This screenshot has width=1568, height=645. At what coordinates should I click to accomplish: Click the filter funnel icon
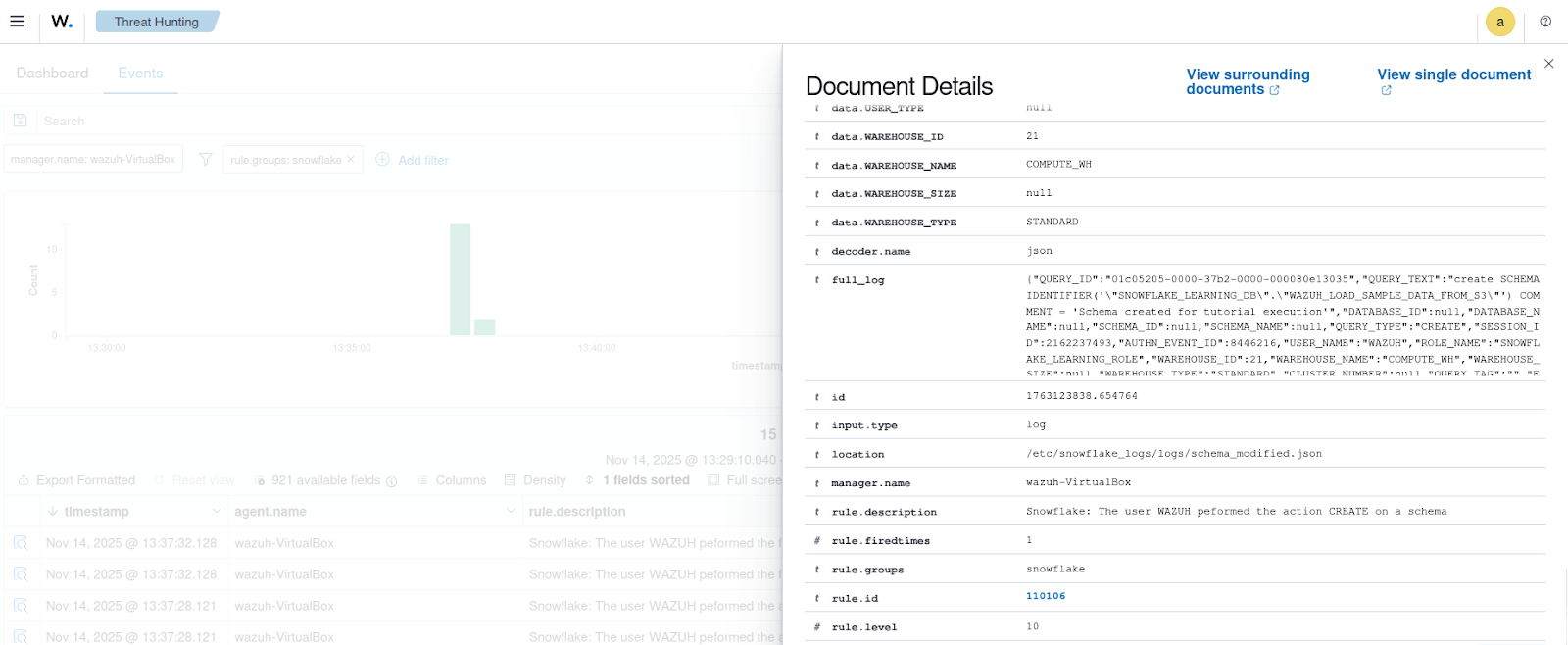point(205,159)
